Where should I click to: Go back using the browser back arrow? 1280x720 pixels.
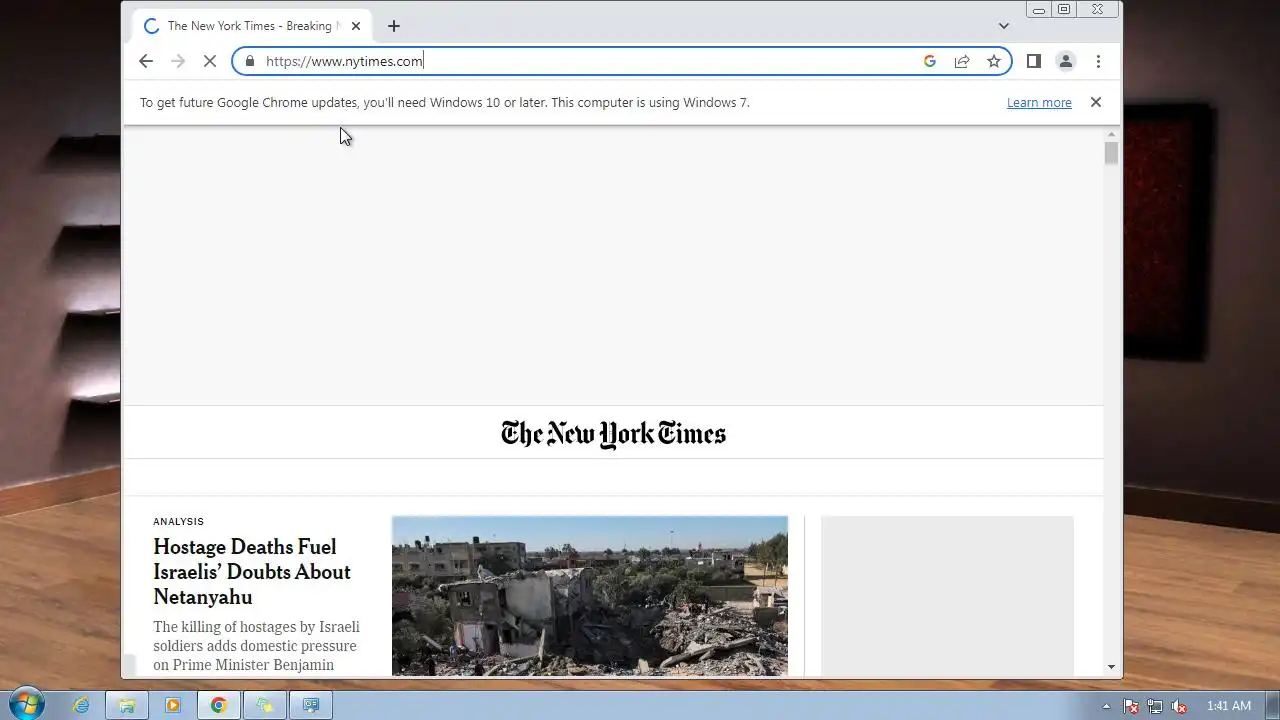(146, 61)
